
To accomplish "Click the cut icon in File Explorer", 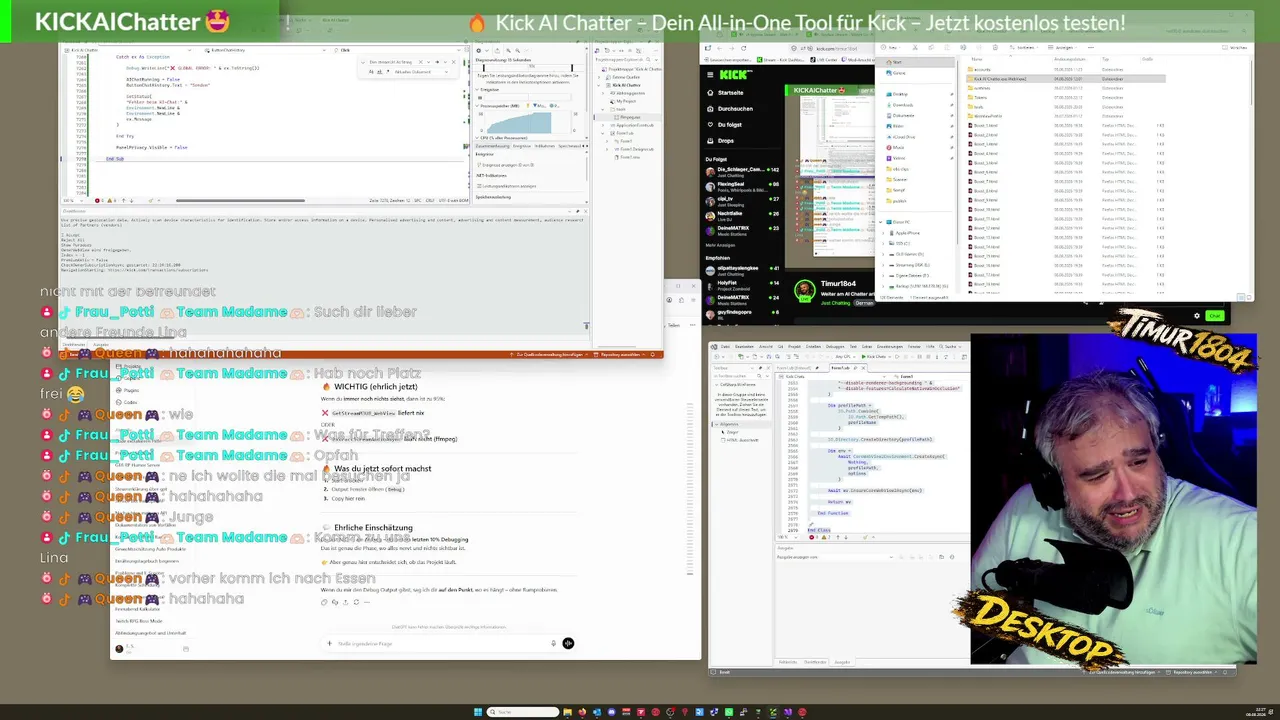I will click(915, 47).
